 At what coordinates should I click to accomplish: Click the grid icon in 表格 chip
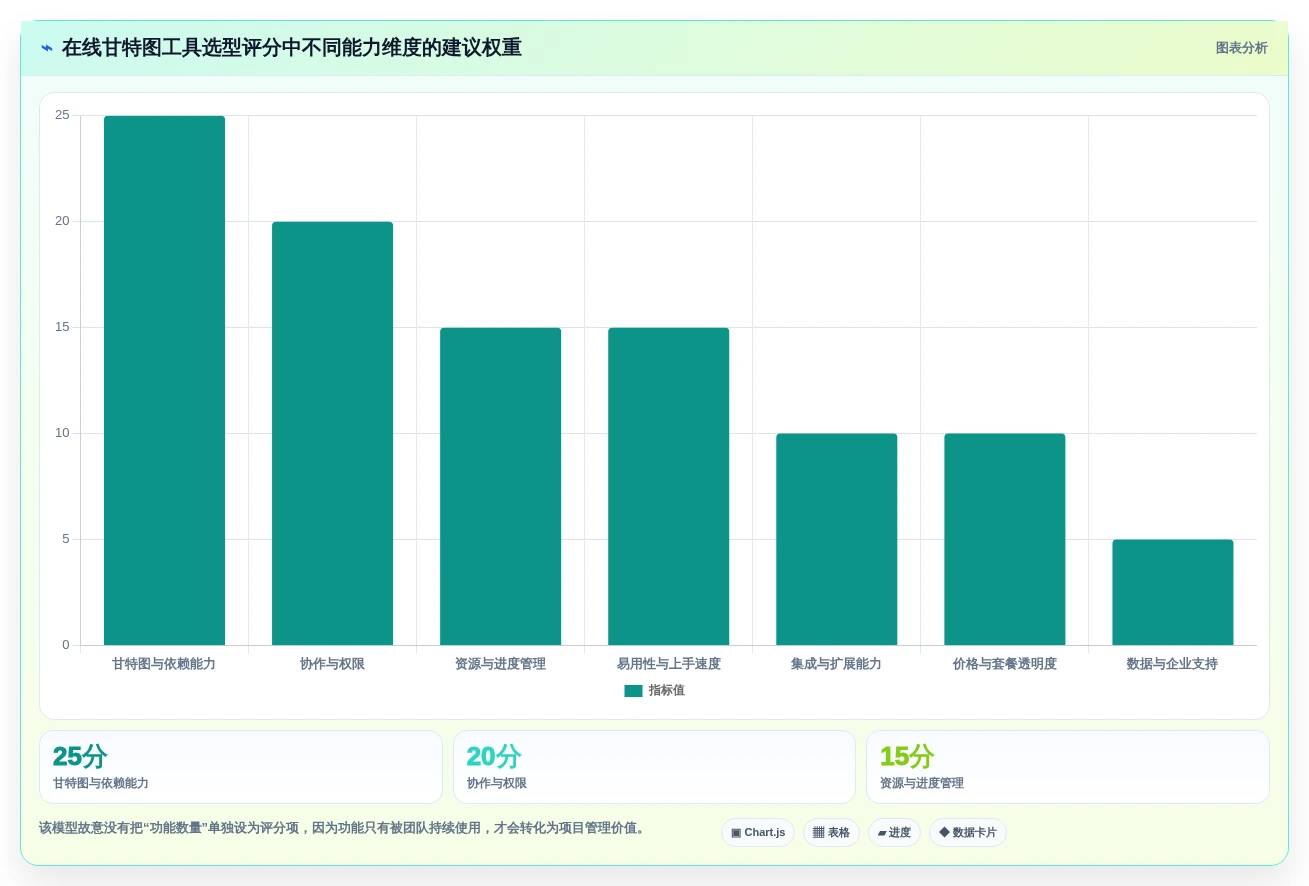pos(818,832)
